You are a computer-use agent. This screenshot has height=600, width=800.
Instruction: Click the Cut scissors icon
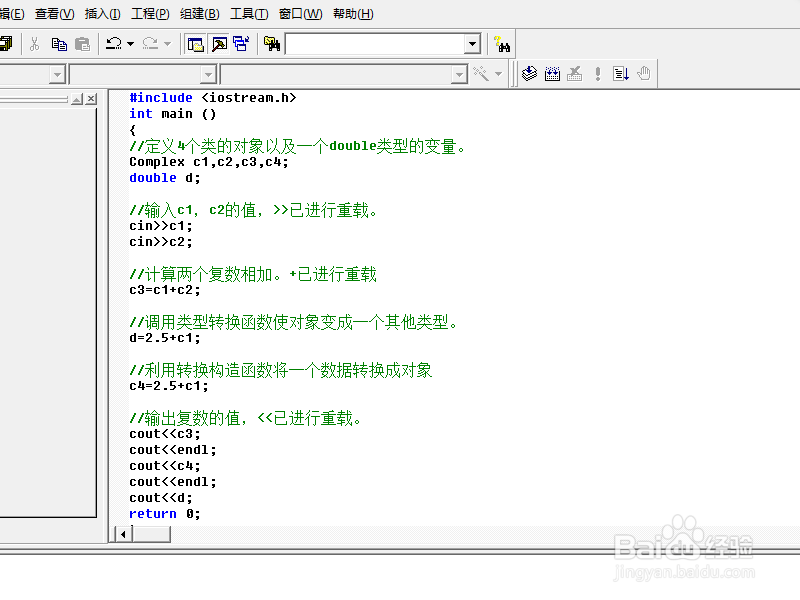click(x=34, y=44)
